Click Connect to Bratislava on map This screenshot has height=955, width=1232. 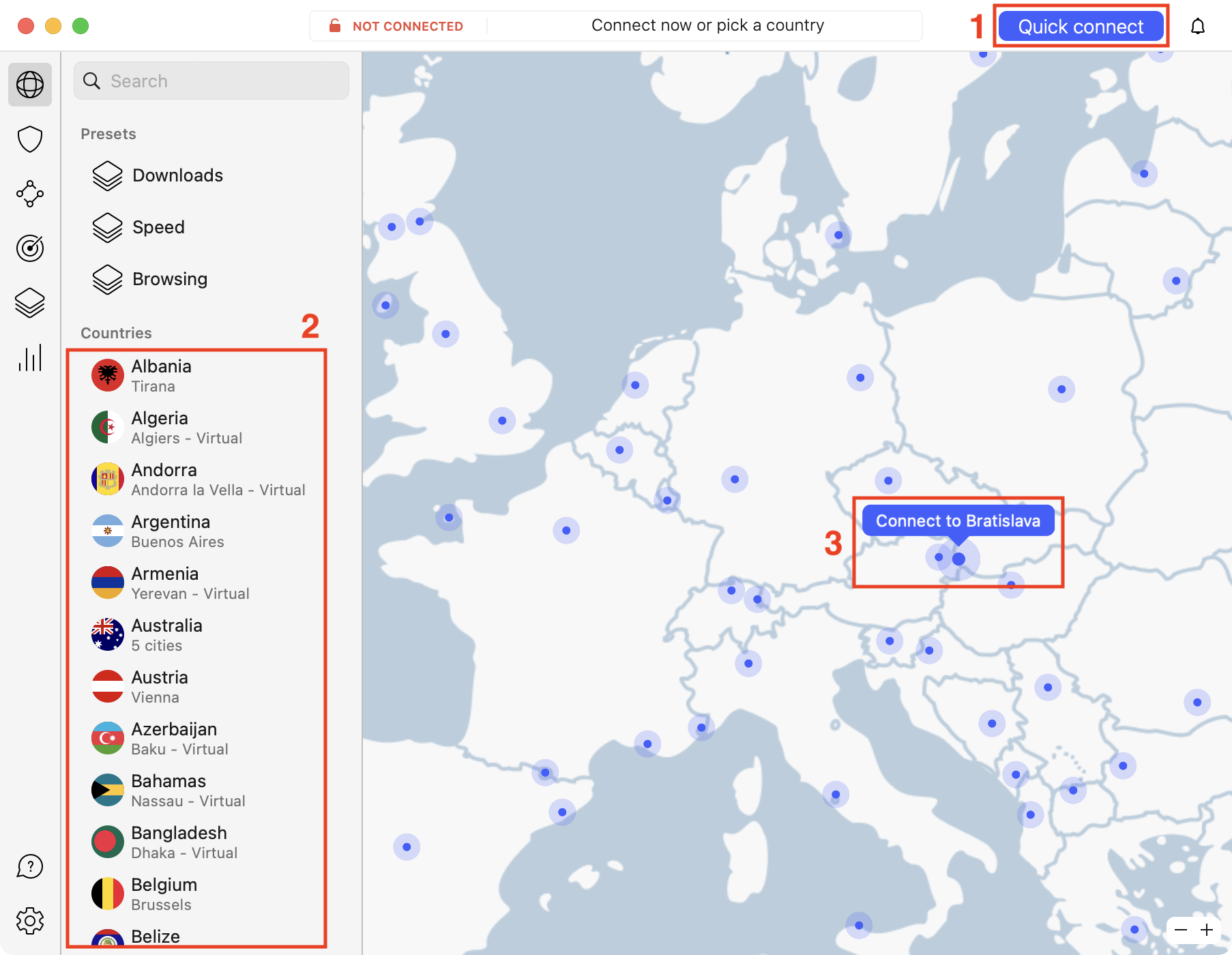(x=958, y=521)
